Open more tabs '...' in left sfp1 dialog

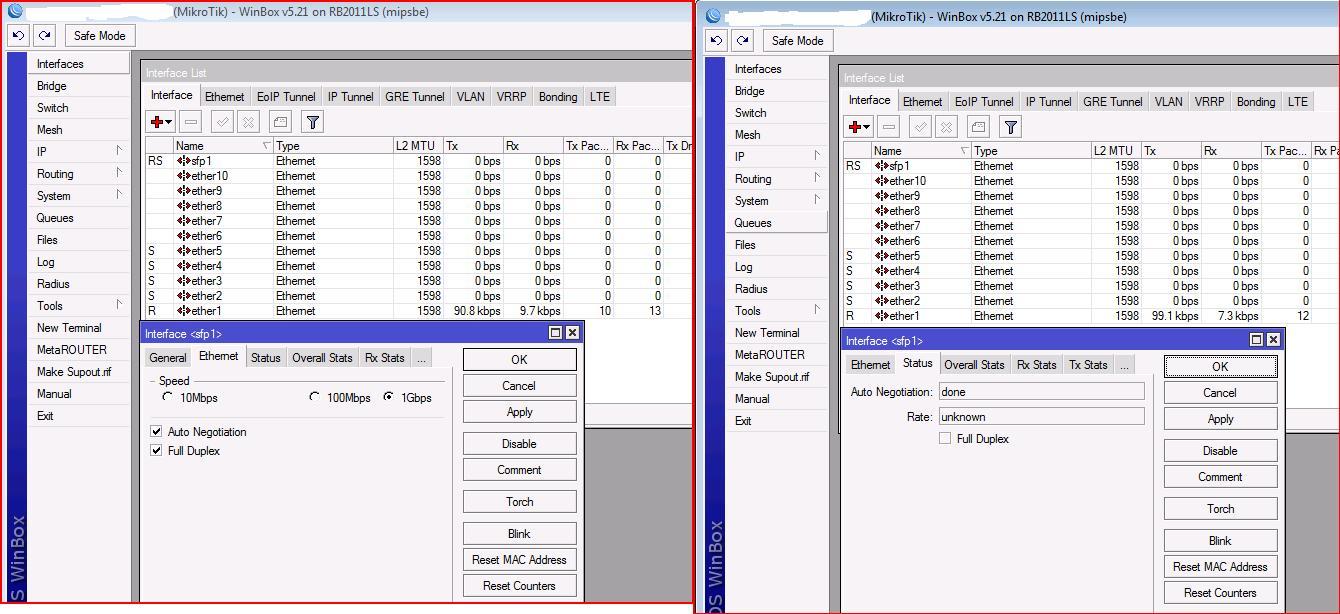422,357
